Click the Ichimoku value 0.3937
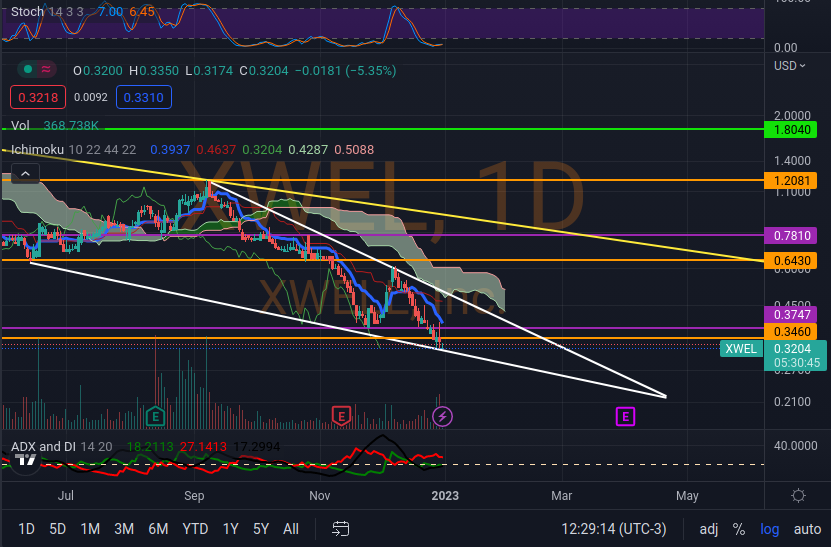Viewport: 831px width, 547px height. [170, 149]
